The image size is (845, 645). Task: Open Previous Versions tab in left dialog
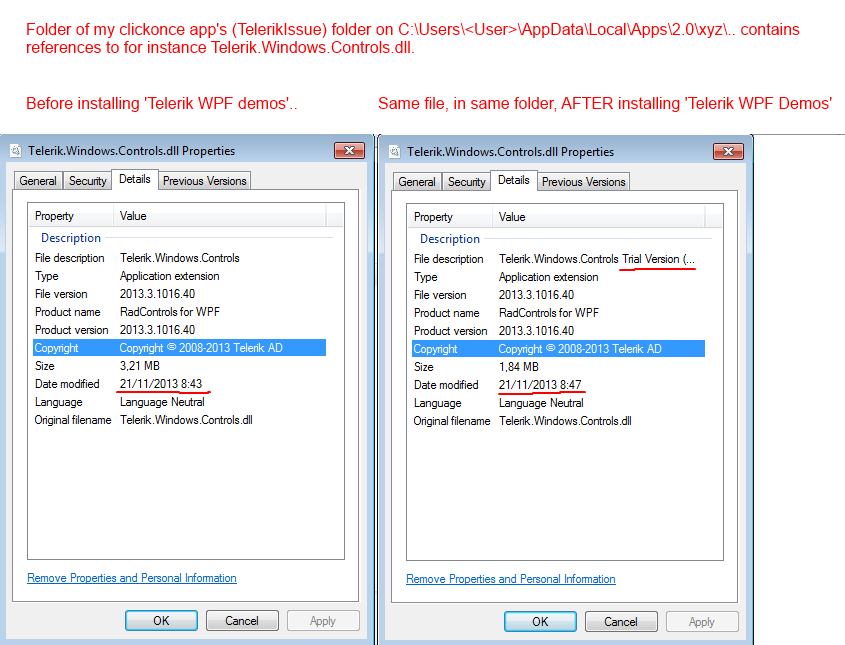(x=205, y=181)
